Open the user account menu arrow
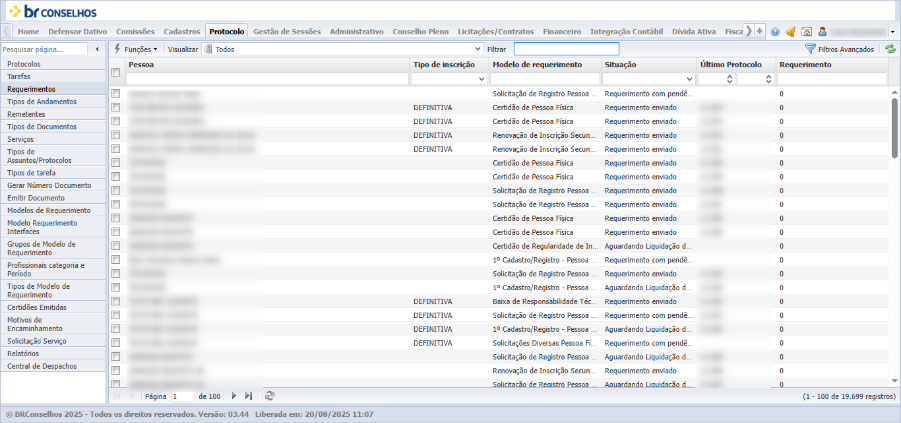Image resolution: width=901 pixels, height=423 pixels. (x=892, y=32)
